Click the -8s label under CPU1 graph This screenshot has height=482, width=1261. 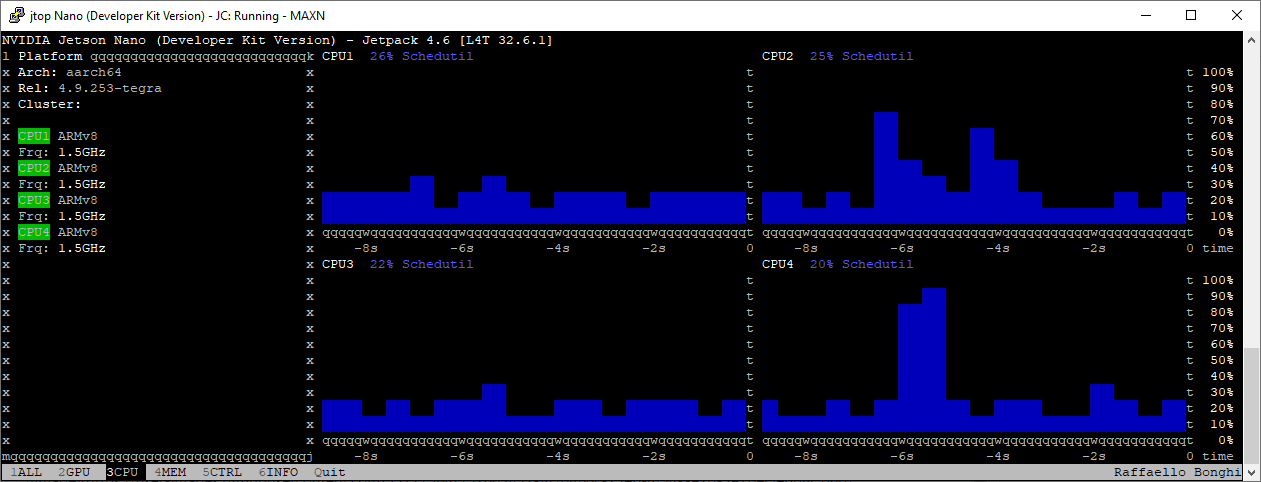(x=366, y=248)
